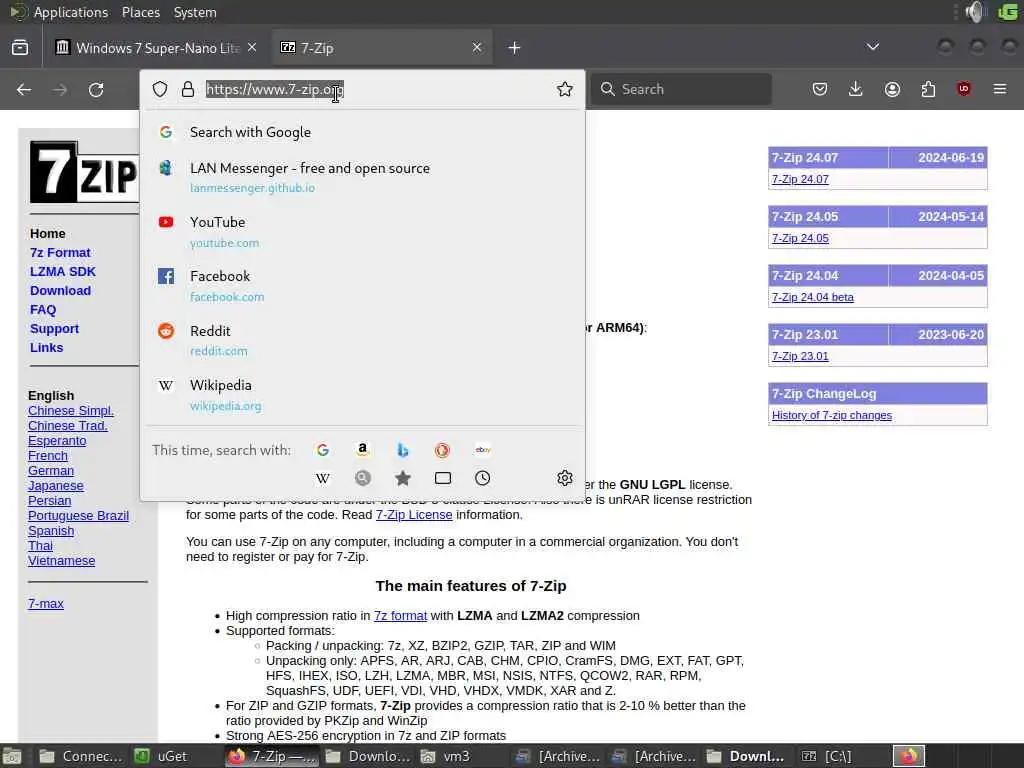Open the 7z format link in features

click(400, 616)
